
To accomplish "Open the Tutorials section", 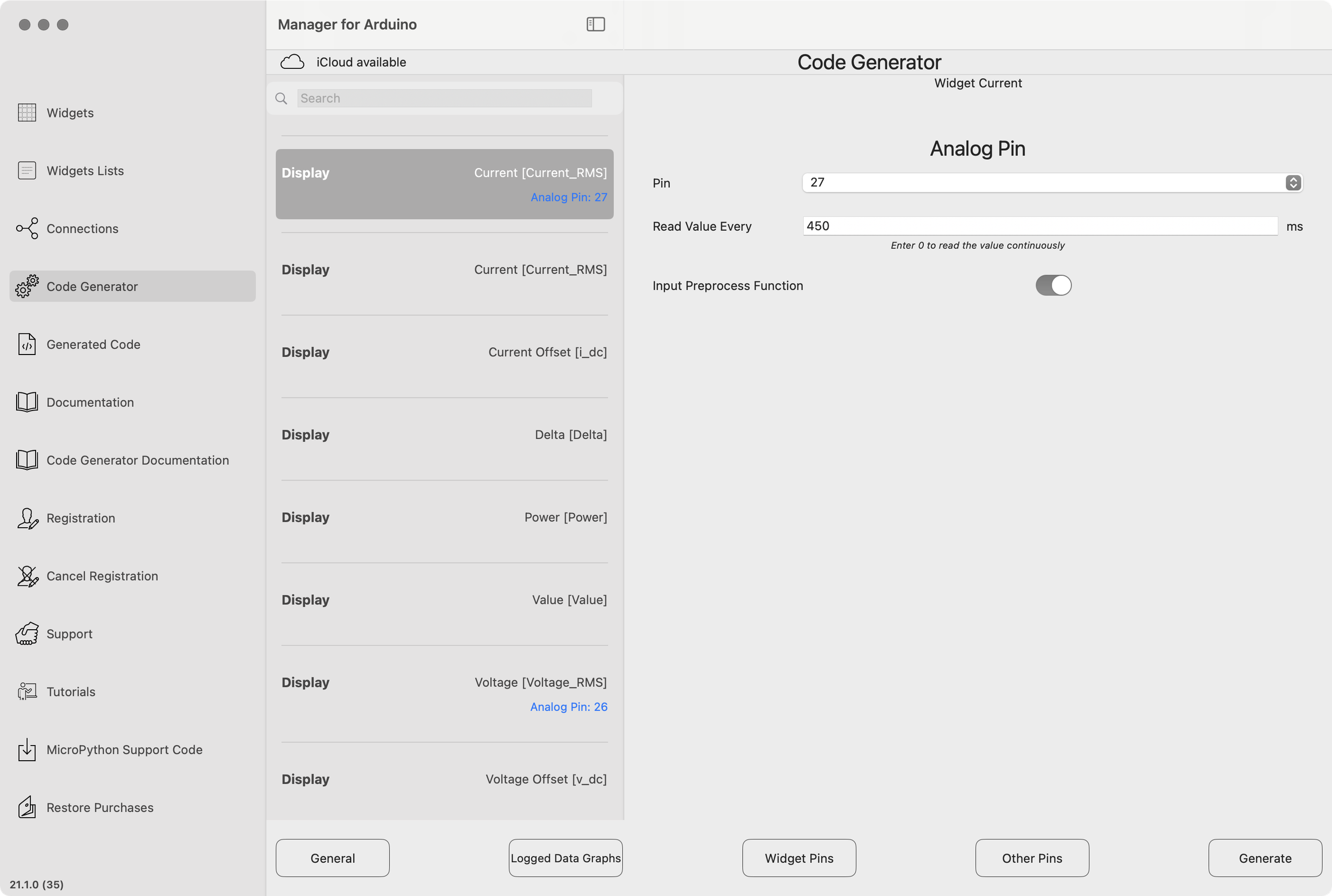I will [x=71, y=691].
